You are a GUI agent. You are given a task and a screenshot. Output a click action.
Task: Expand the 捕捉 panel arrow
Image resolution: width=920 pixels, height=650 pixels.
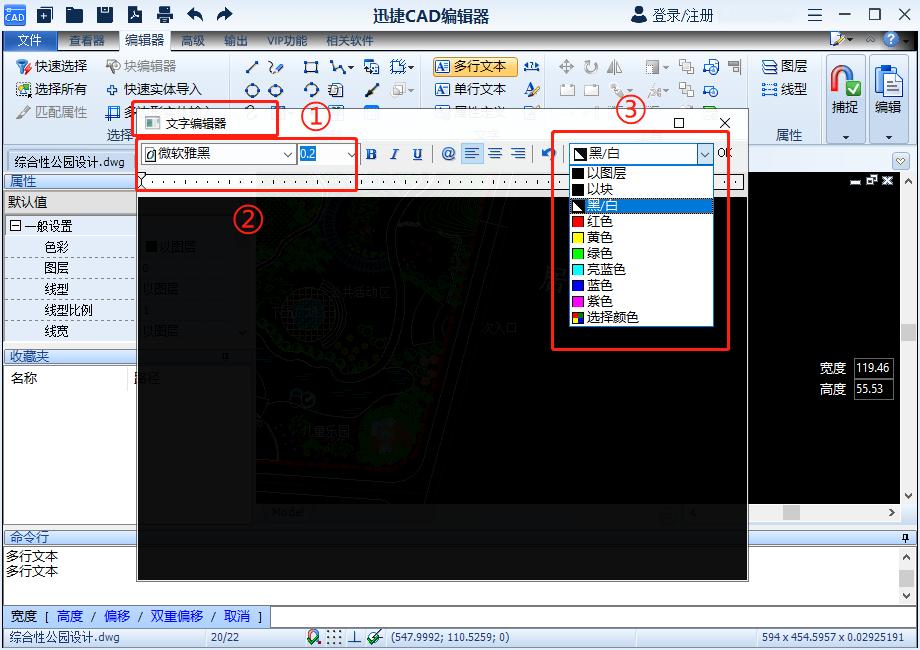coord(845,137)
